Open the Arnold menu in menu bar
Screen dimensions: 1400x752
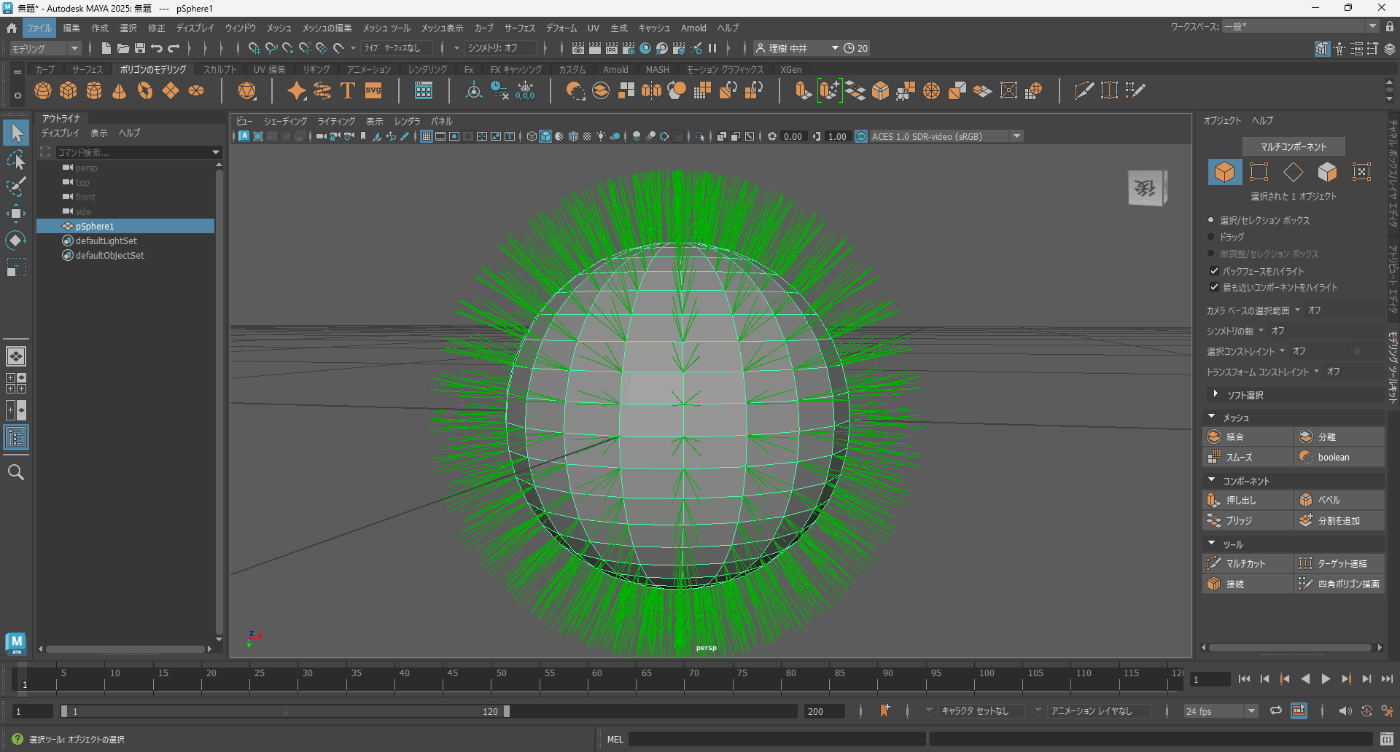pos(693,28)
